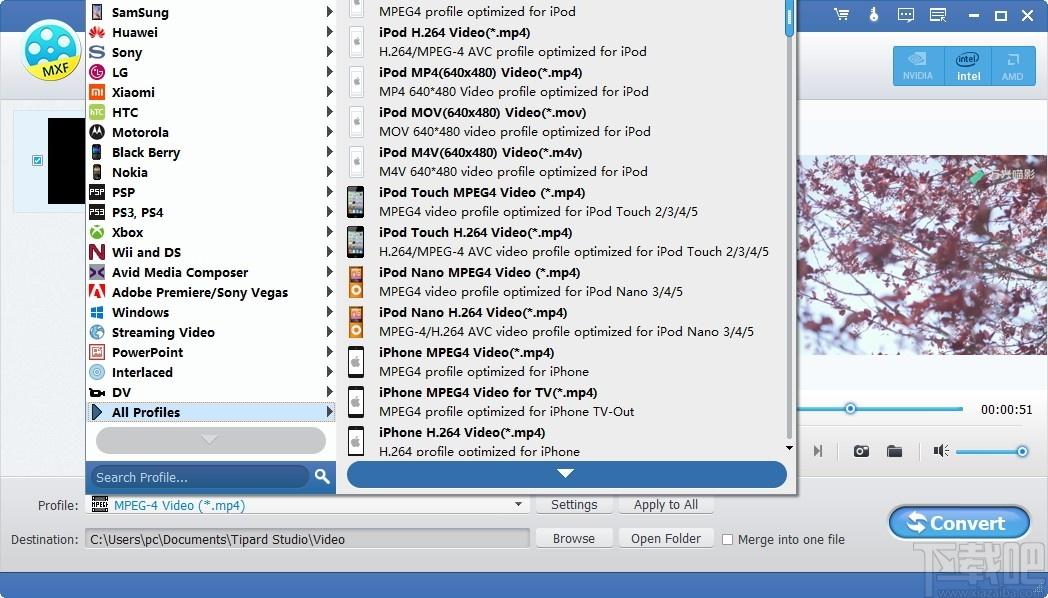This screenshot has width=1048, height=598.
Task: Choose iPod H.264 Video(*.mp4) format
Action: 565,41
